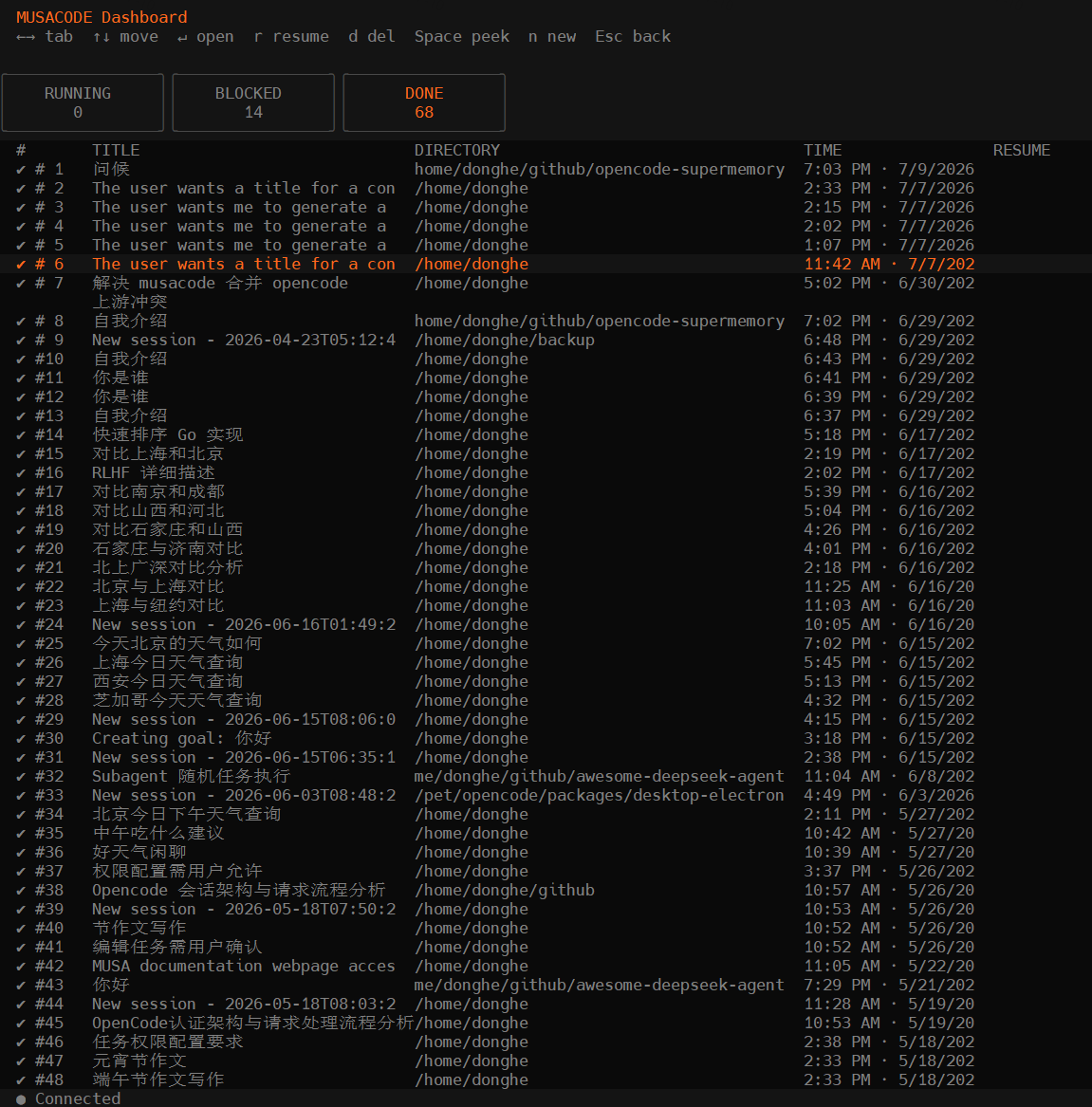Open session 解决 musacode 合并 opencode
The height and width of the screenshot is (1107, 1092).
coord(546,292)
